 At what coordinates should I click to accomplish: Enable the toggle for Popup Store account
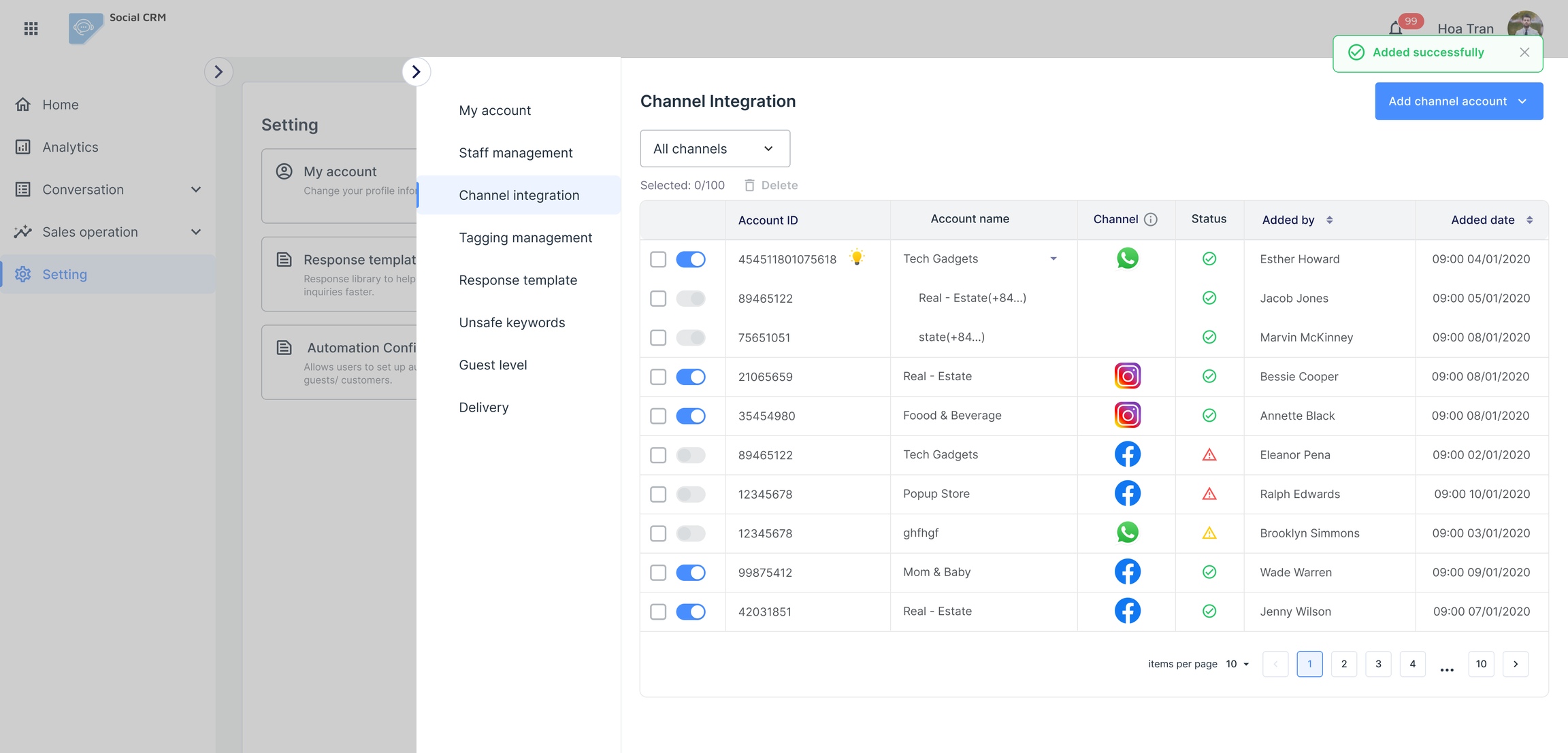point(690,495)
